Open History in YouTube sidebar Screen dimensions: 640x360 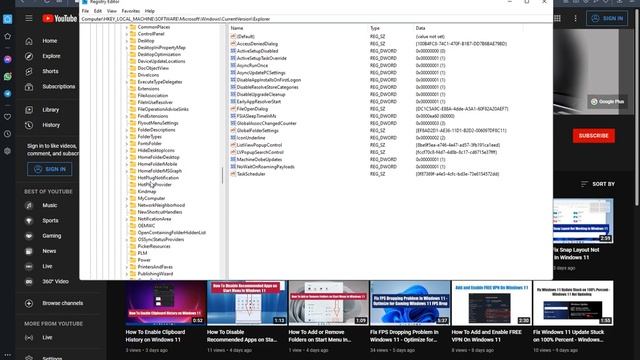[51, 125]
